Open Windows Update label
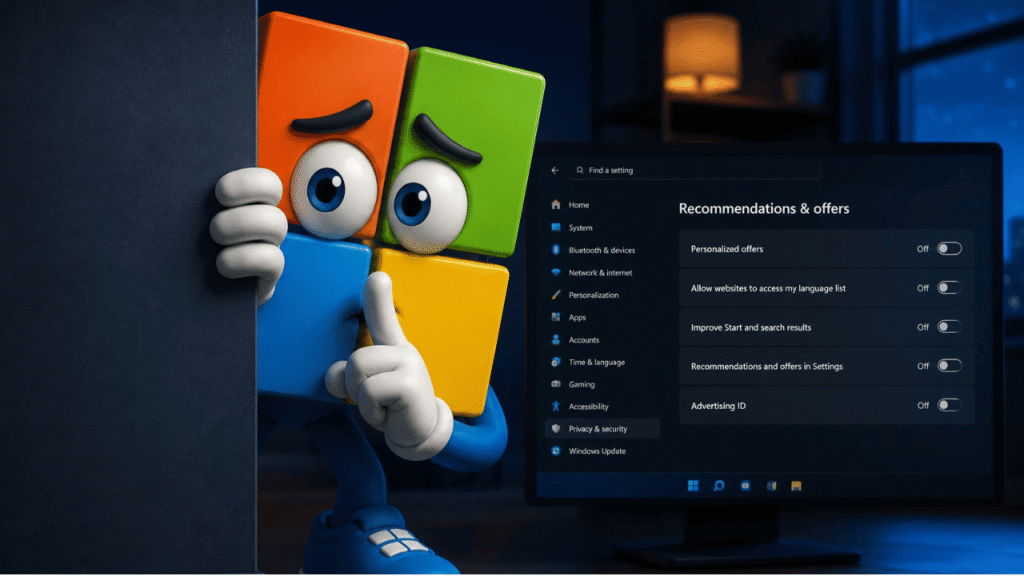Image resolution: width=1024 pixels, height=576 pixels. pyautogui.click(x=597, y=451)
